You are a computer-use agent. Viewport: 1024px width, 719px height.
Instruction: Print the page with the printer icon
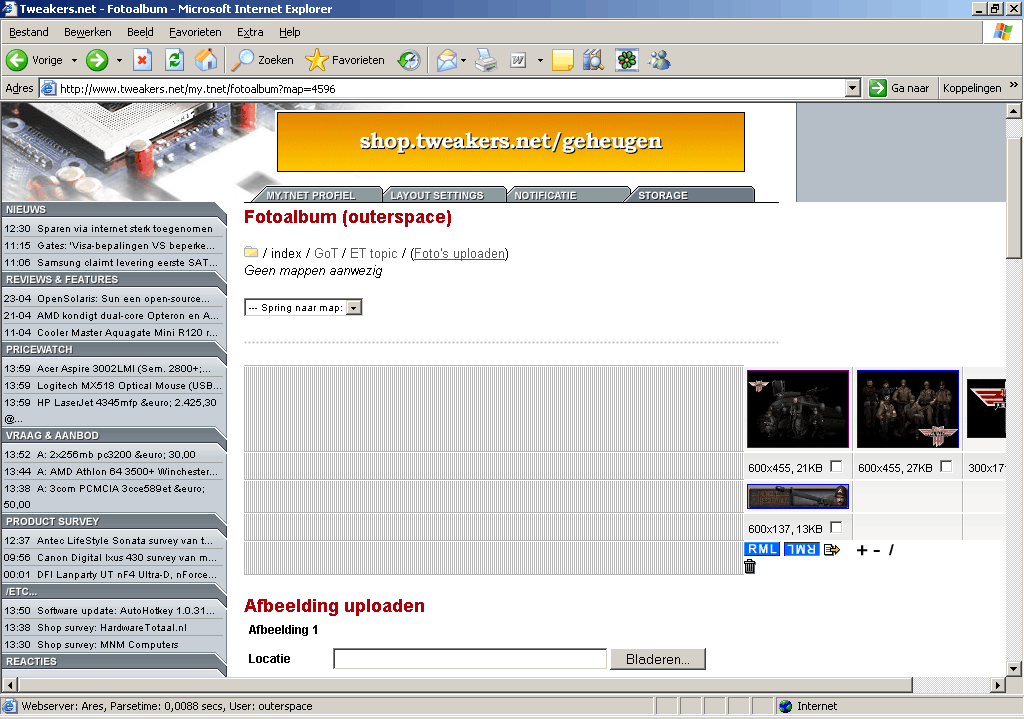(486, 60)
